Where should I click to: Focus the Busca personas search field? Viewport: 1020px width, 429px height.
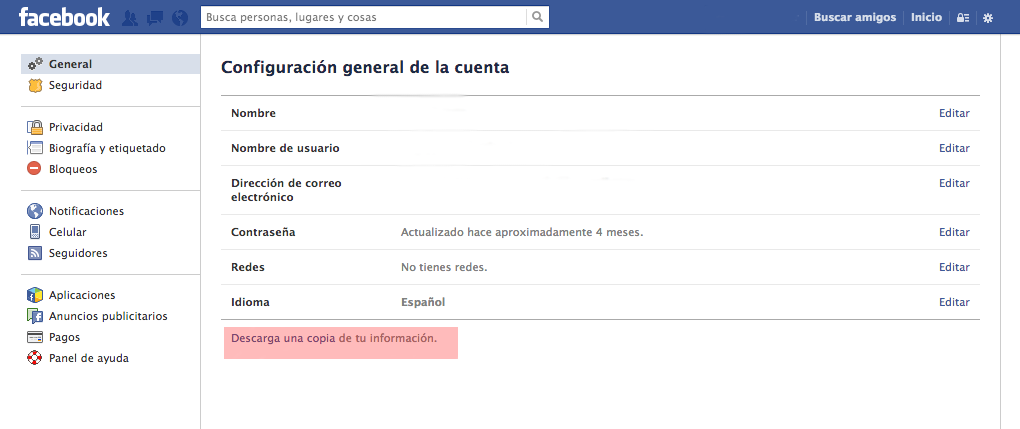click(364, 17)
